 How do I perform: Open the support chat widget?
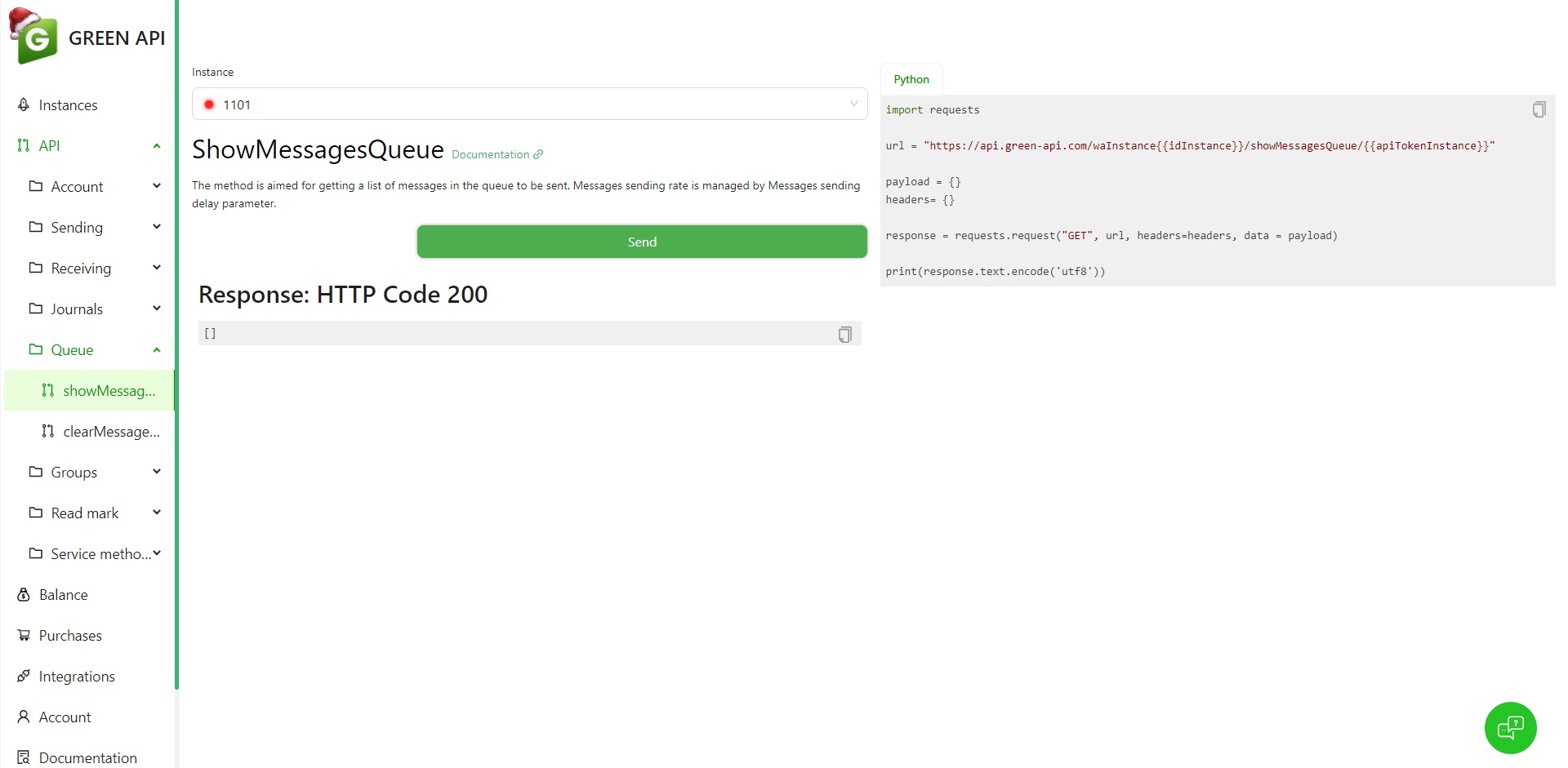(x=1510, y=727)
